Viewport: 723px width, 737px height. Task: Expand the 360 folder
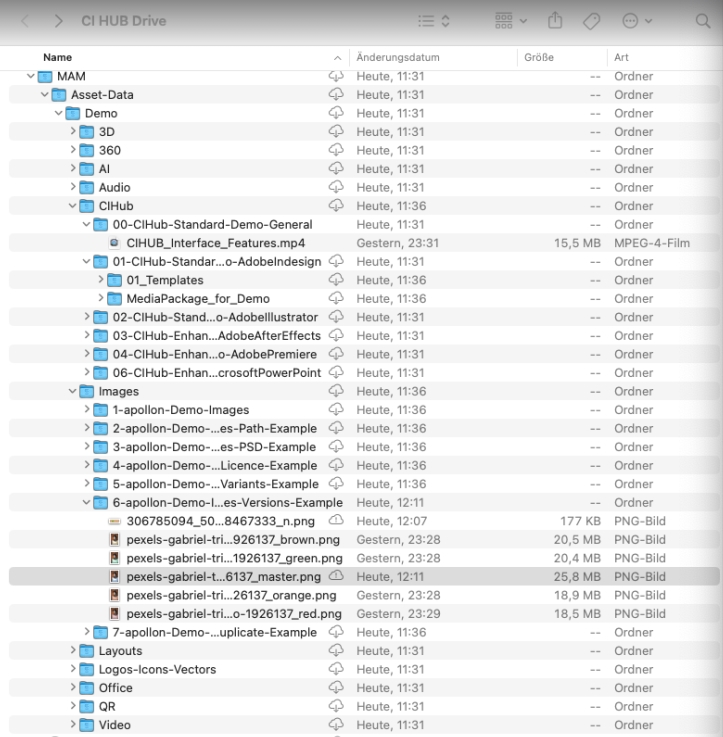(x=73, y=150)
